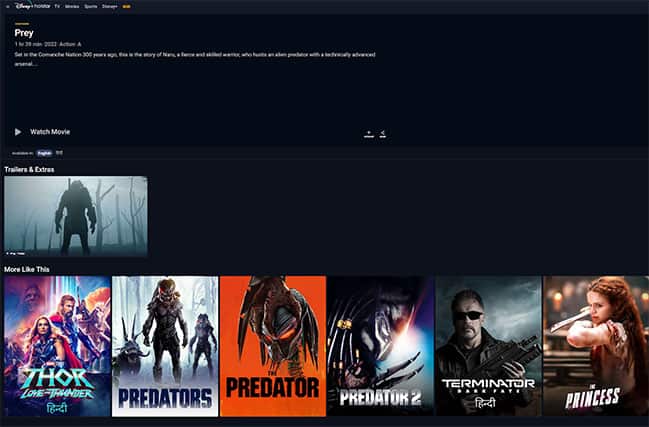Image resolution: width=649 pixels, height=427 pixels.
Task: Open The Predator orange poster
Action: (x=273, y=346)
